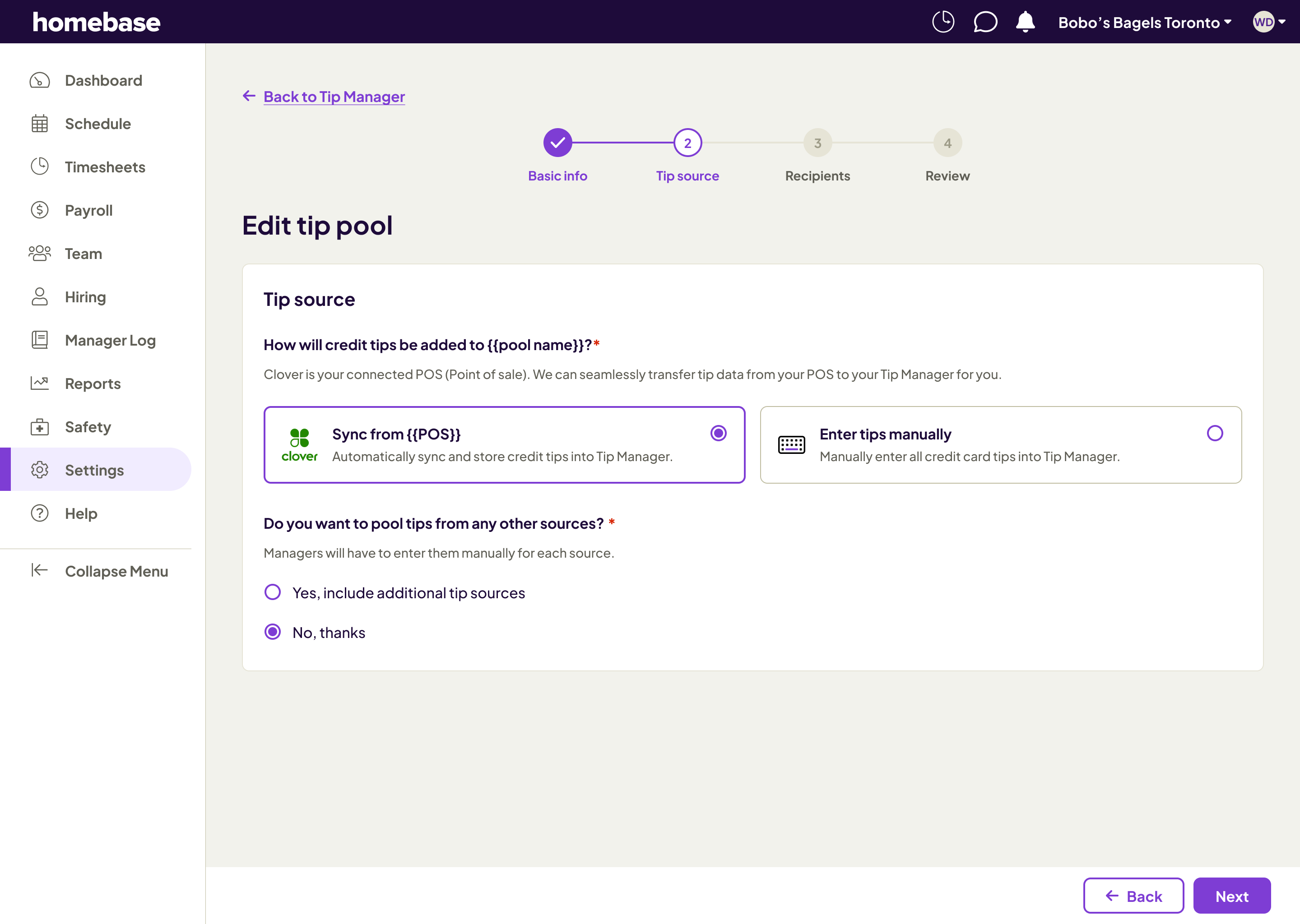The width and height of the screenshot is (1300, 924).
Task: Open the WD user avatar dropdown
Action: point(1269,22)
